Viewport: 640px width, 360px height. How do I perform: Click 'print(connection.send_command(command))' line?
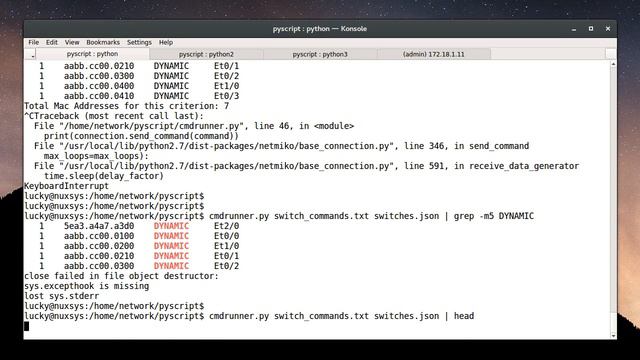(x=141, y=136)
